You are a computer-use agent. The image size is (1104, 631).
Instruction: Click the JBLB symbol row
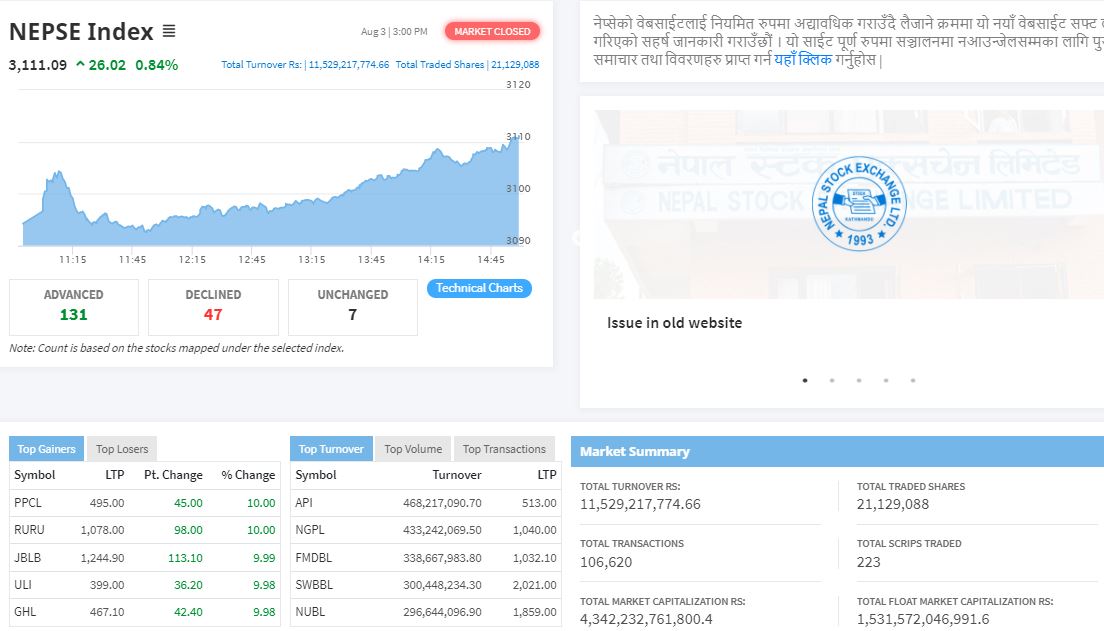click(x=145, y=557)
